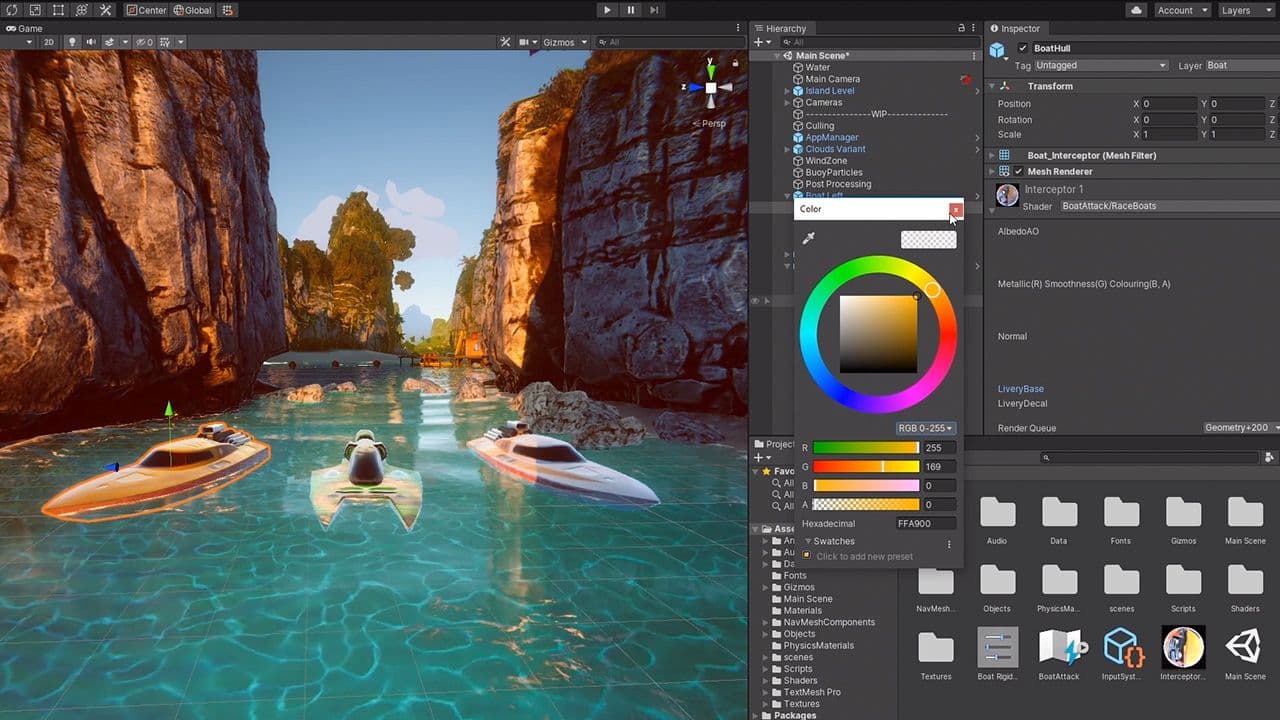This screenshot has width=1280, height=720.
Task: Select the Rotate tool in top toolbar
Action: point(12,10)
